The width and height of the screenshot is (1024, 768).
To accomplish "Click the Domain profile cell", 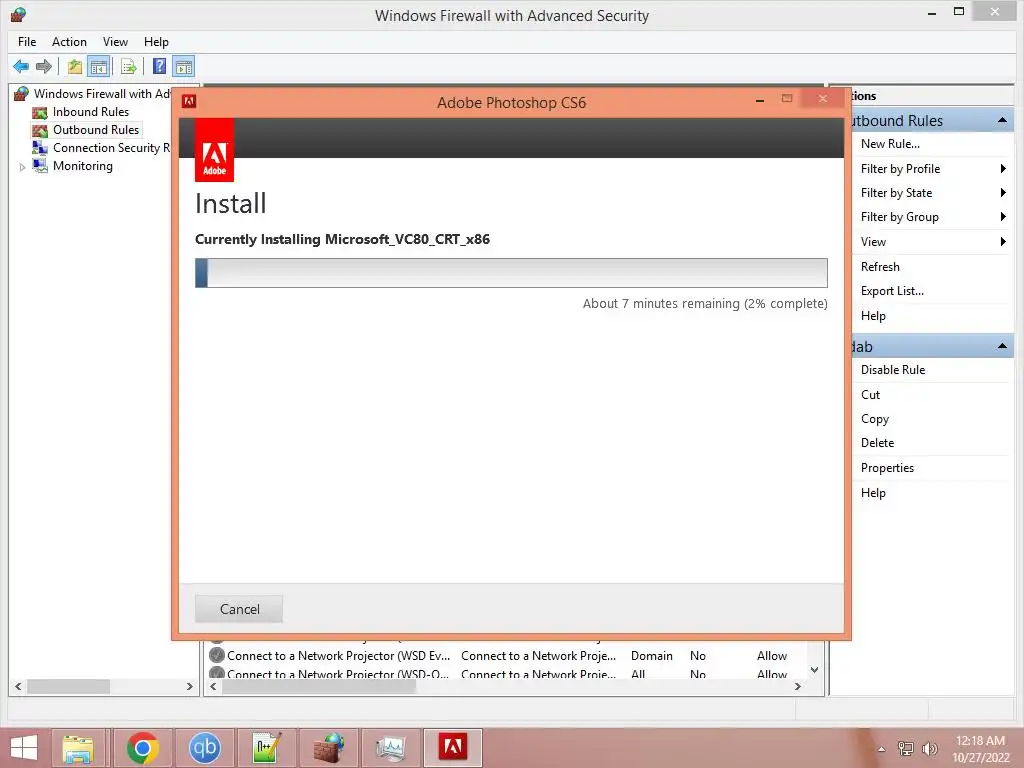I will pyautogui.click(x=651, y=656).
